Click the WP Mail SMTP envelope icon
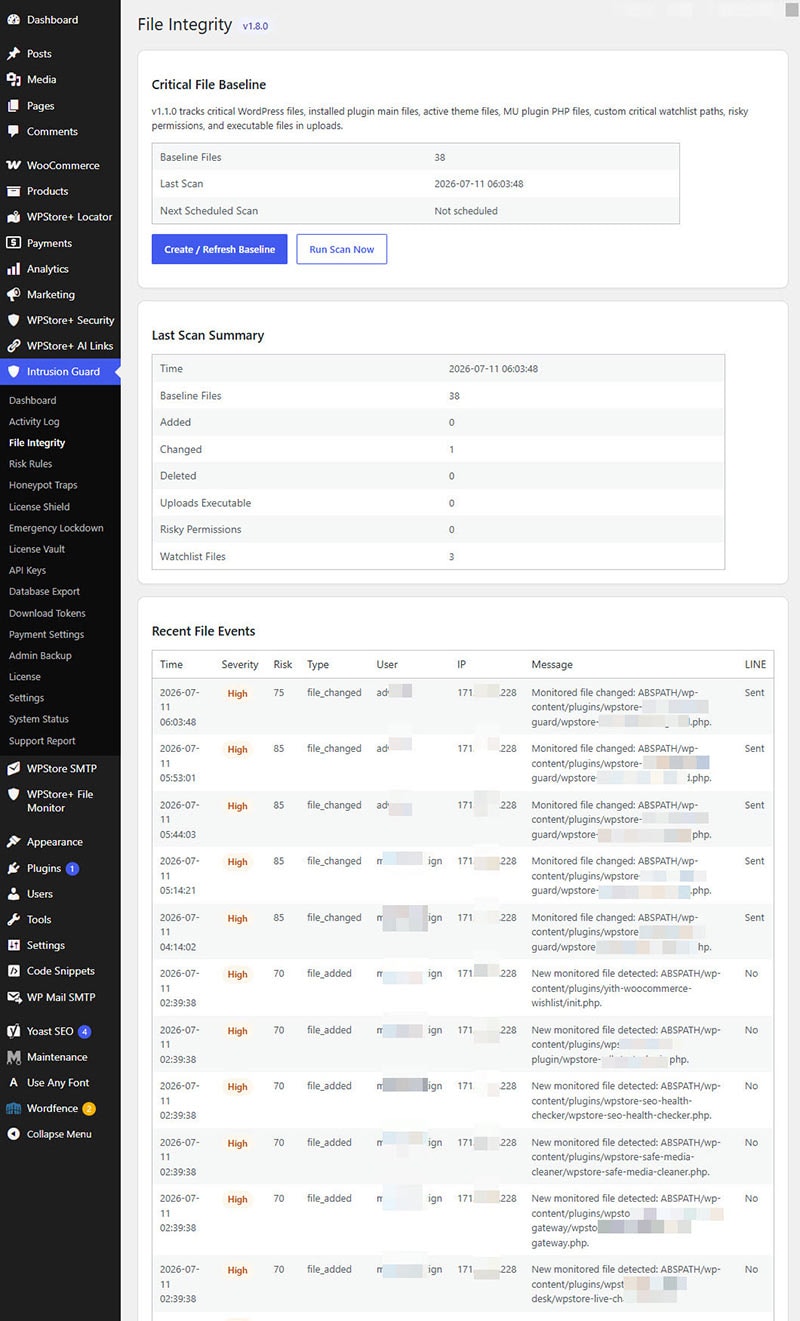 point(13,997)
